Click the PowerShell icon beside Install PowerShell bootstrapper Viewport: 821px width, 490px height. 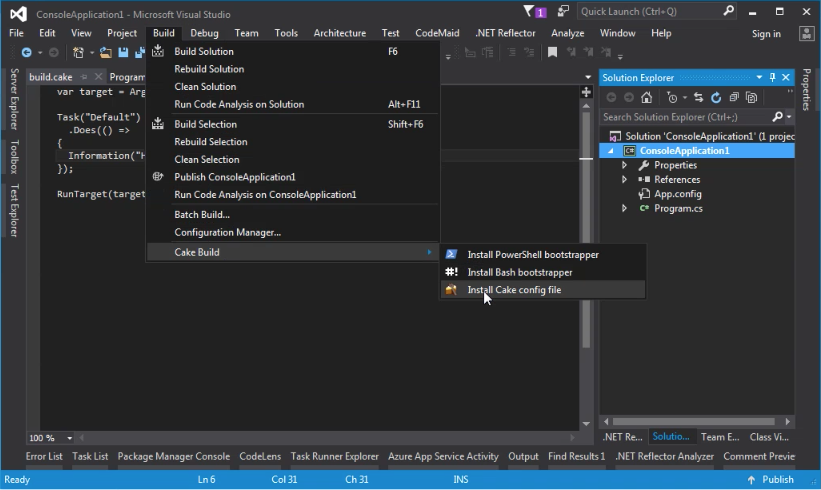click(x=451, y=254)
